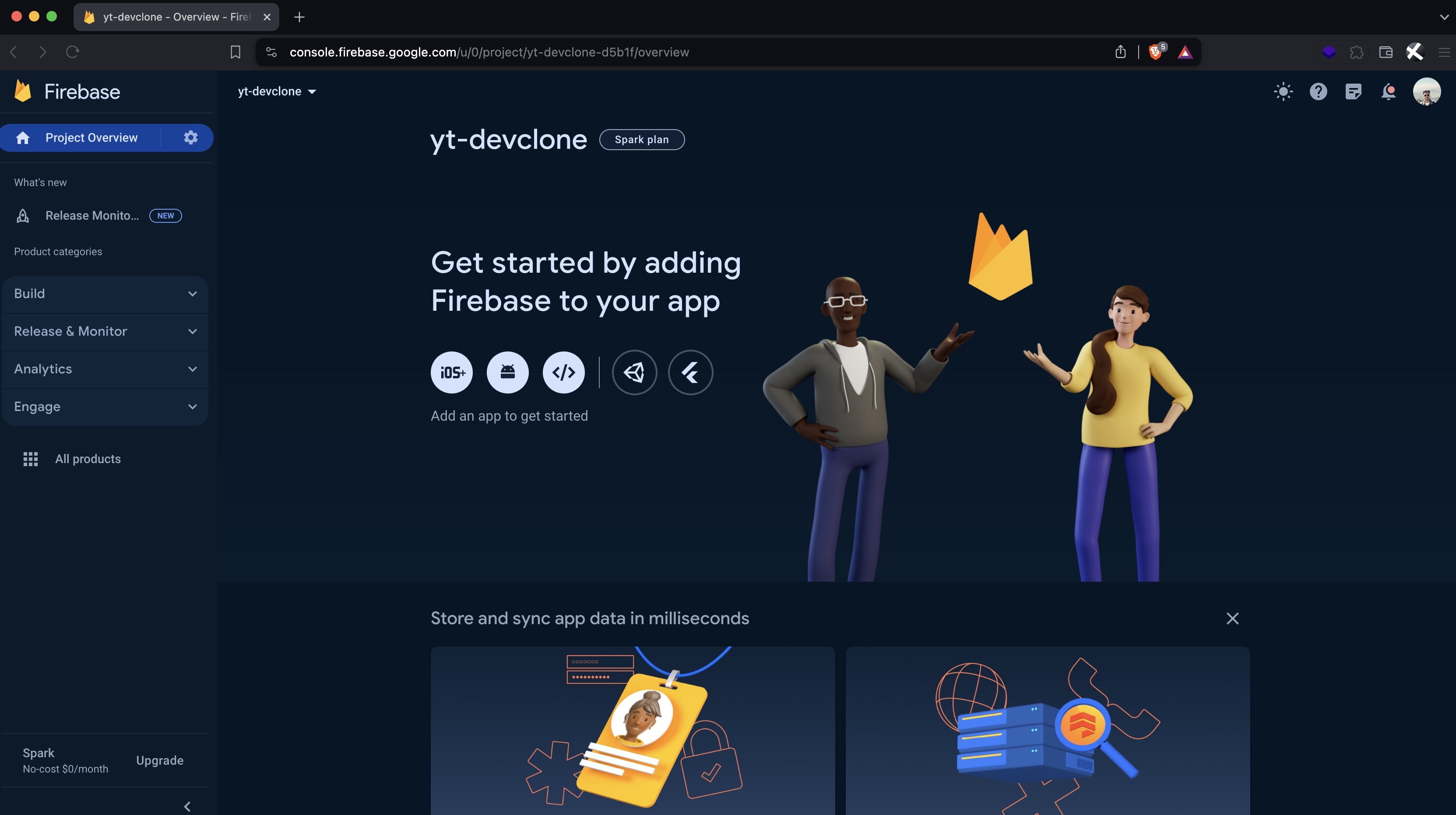Expand the Analytics product category
Viewport: 1456px width, 815px height.
click(105, 369)
